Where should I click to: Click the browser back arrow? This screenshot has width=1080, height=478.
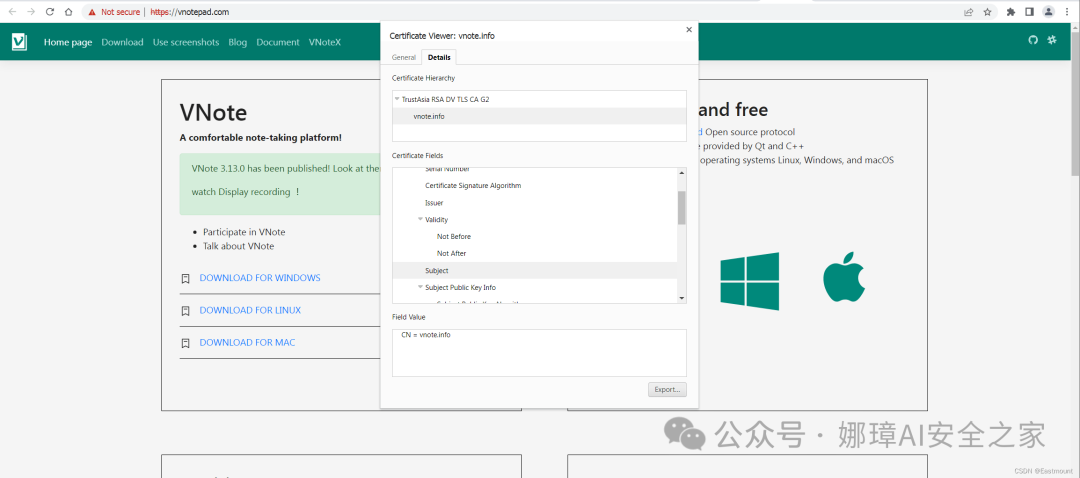[12, 12]
